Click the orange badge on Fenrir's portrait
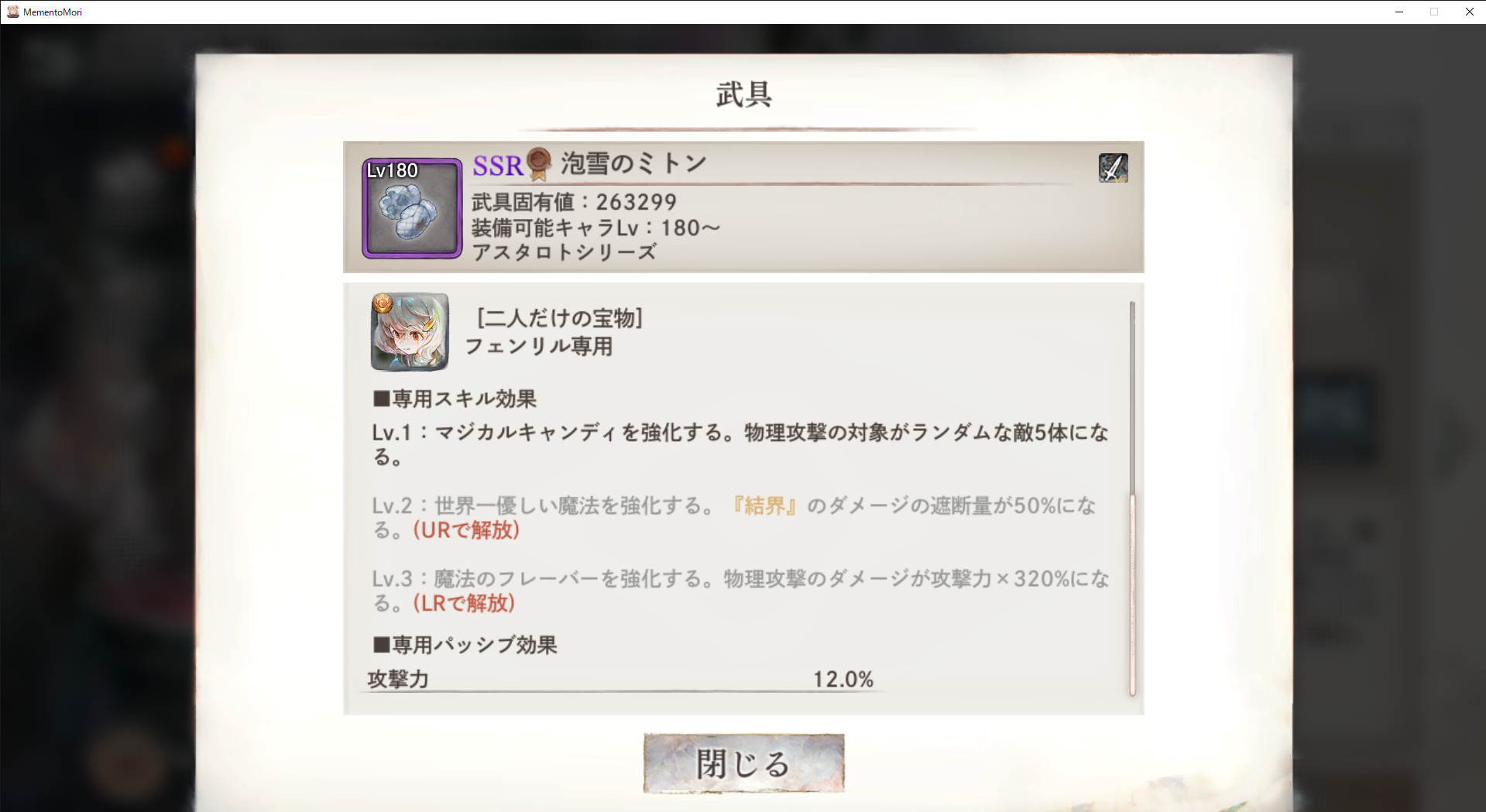1486x812 pixels. tap(382, 303)
